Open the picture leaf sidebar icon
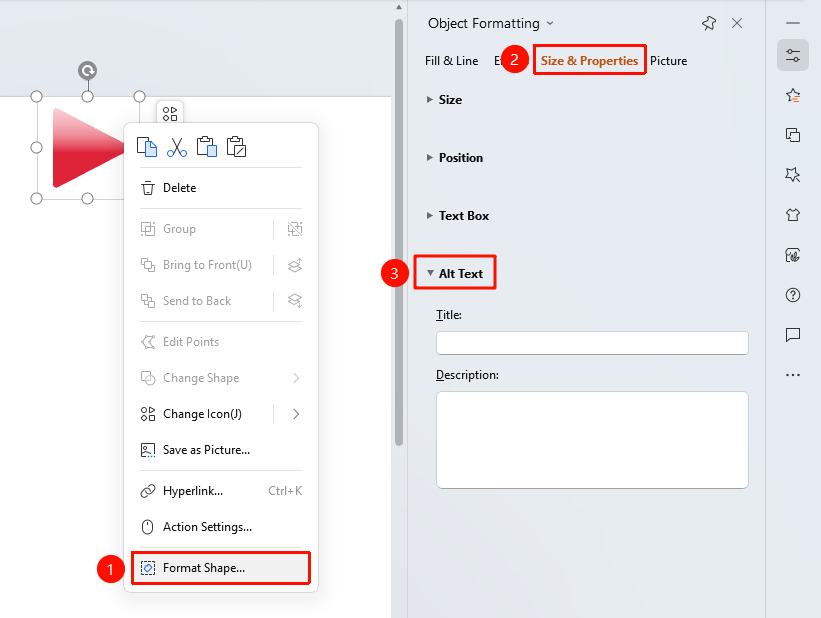The height and width of the screenshot is (618, 821). point(793,255)
